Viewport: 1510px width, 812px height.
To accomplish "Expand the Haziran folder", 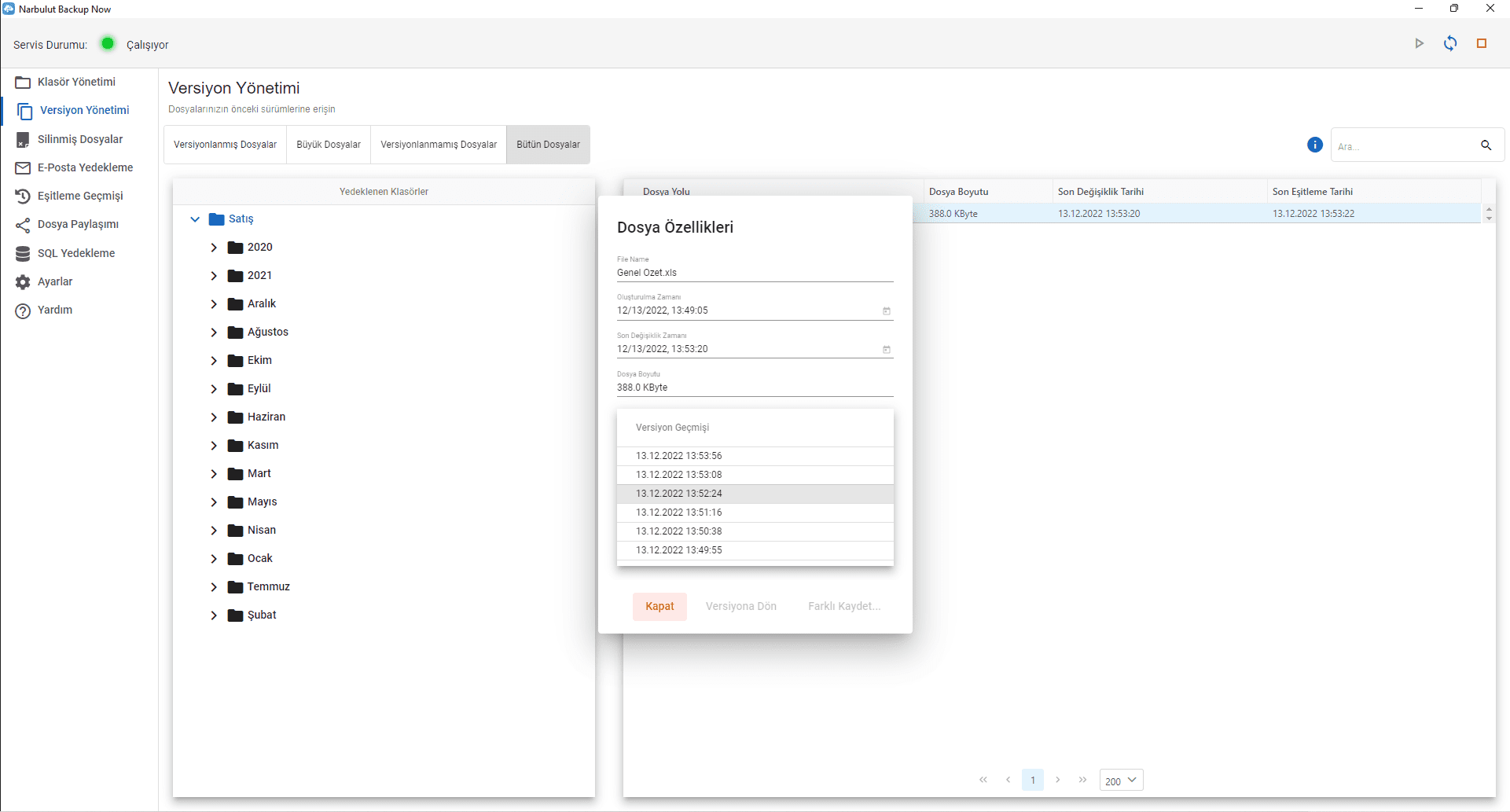I will 214,417.
